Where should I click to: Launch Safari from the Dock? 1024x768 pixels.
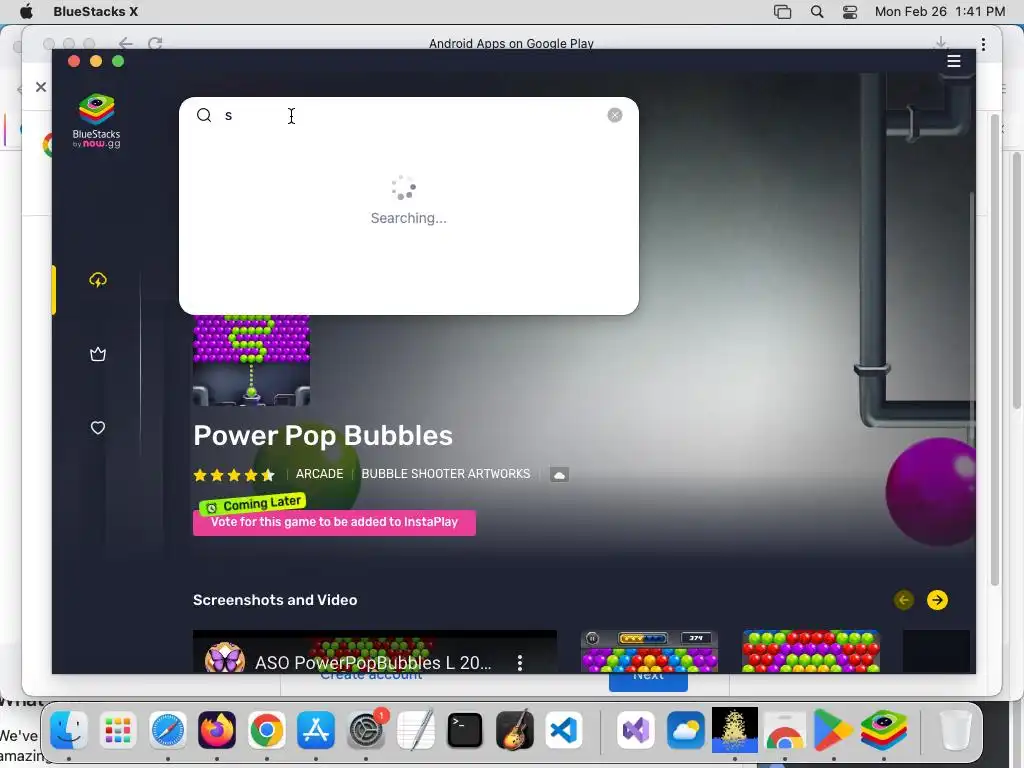[x=168, y=730]
